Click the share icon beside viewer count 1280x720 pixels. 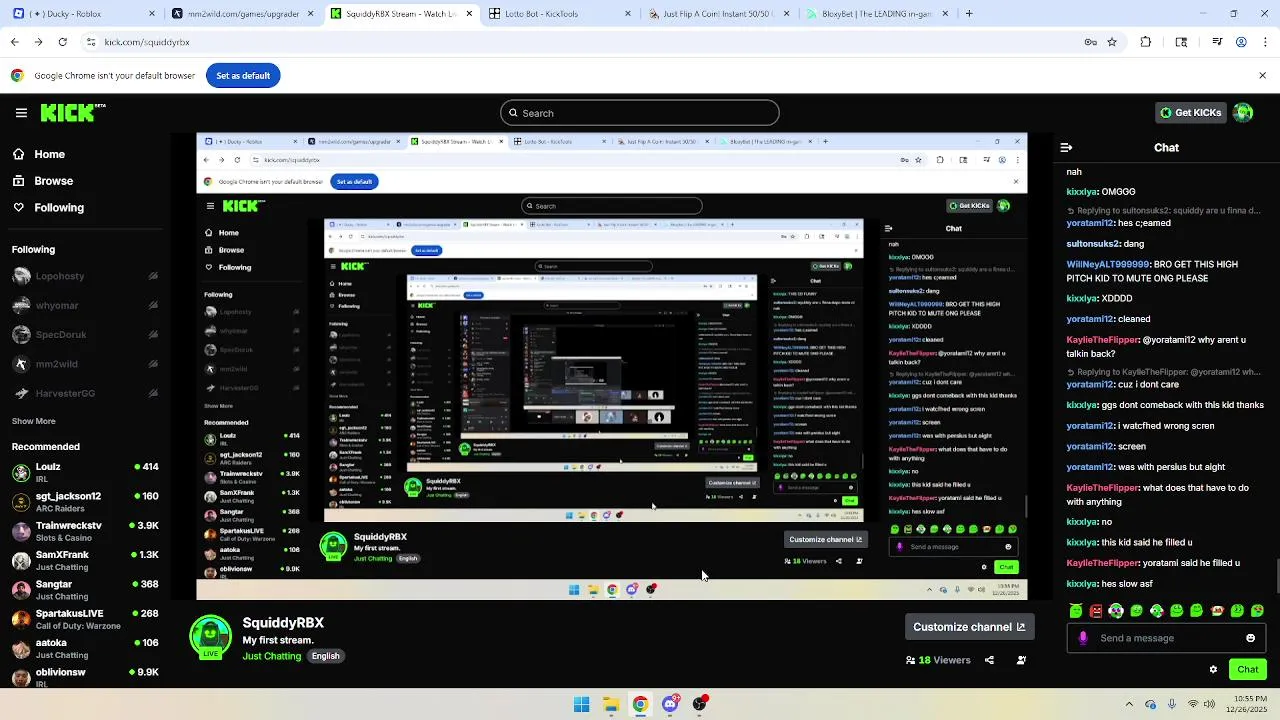tap(989, 660)
